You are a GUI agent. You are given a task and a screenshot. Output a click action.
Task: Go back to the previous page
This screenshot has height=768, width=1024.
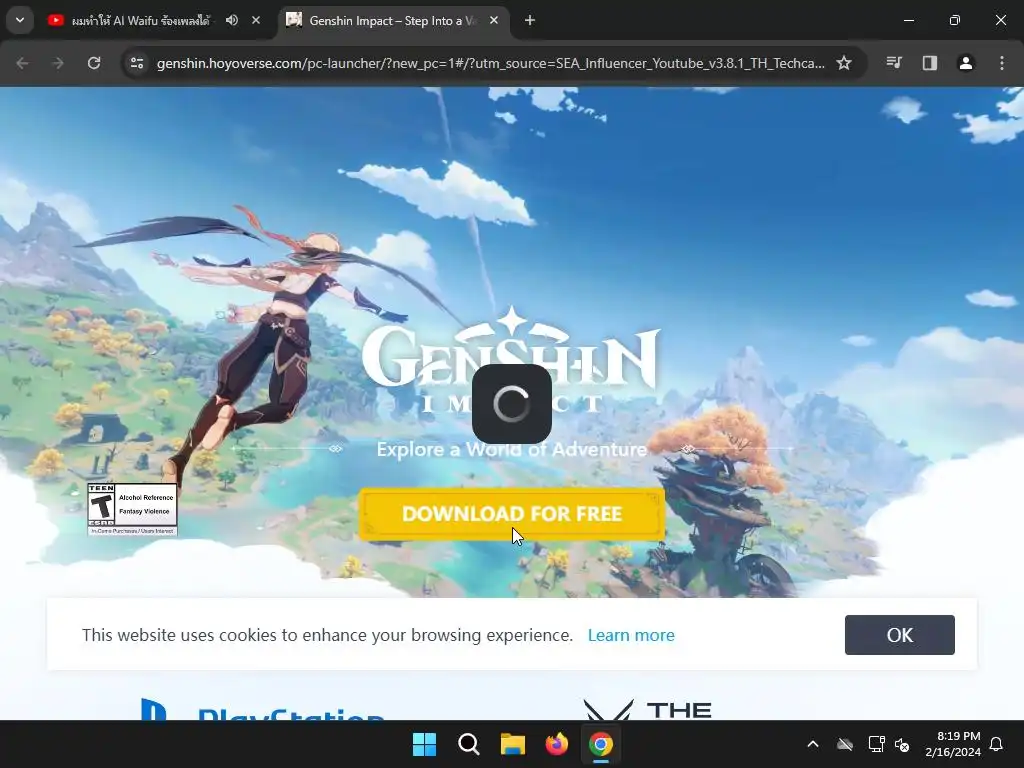(22, 63)
